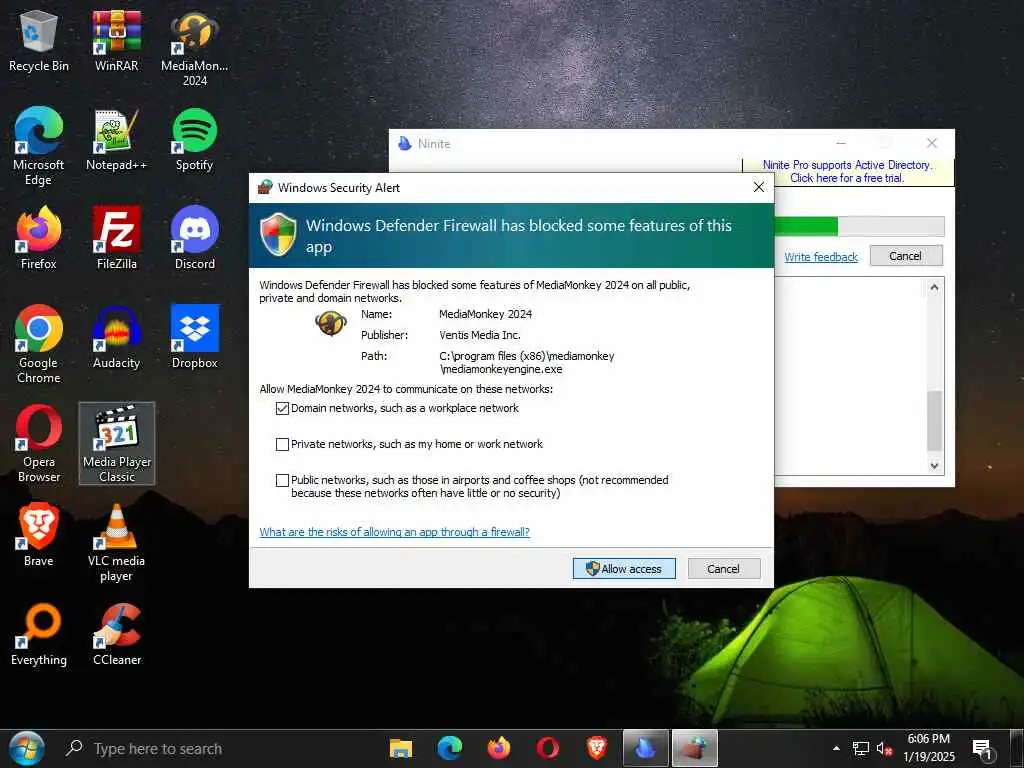
Task: Switch to the Ninite taskbar button
Action: click(x=646, y=748)
